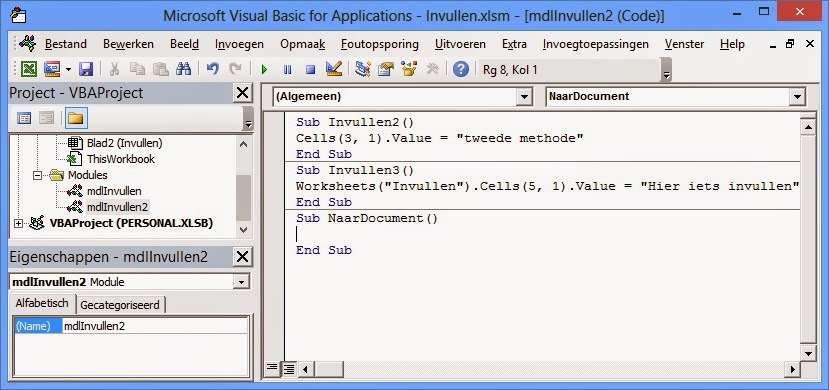
Task: Open the Opmaak menu
Action: click(x=302, y=44)
